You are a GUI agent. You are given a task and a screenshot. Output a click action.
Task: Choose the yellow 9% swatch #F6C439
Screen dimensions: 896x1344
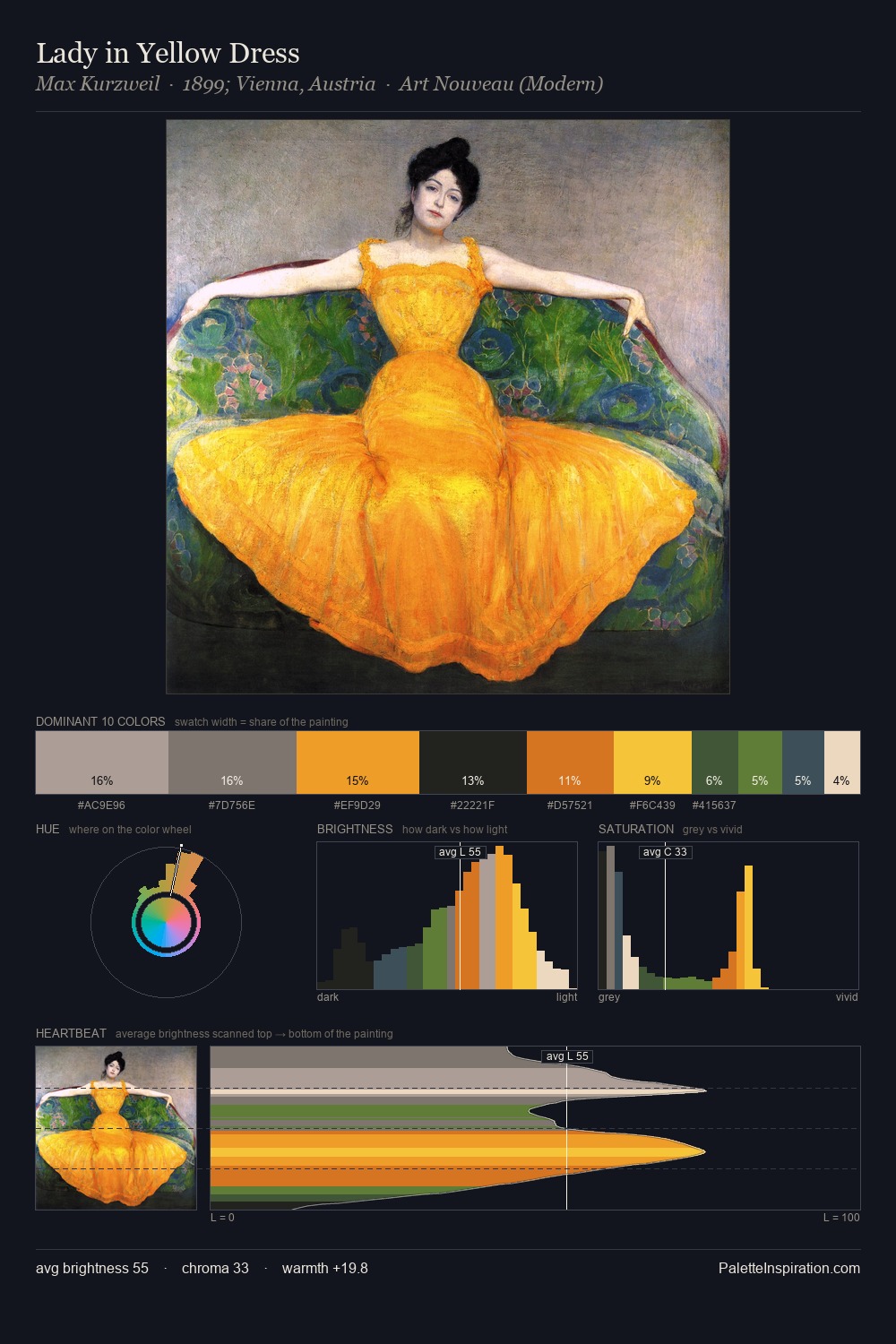tap(652, 762)
